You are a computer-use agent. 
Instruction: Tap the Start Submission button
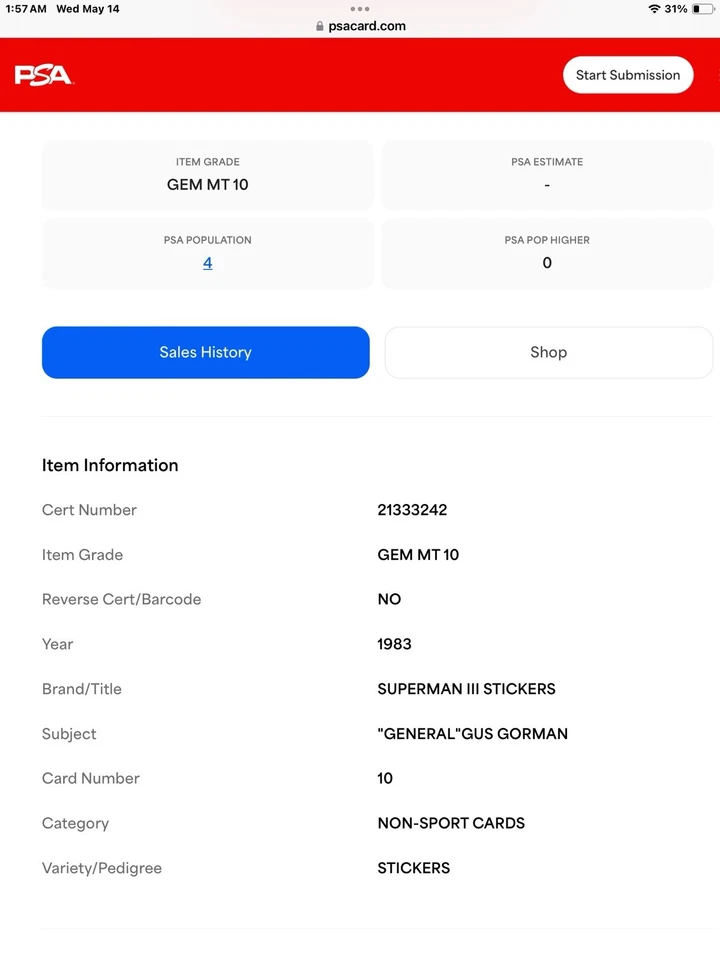tap(627, 75)
